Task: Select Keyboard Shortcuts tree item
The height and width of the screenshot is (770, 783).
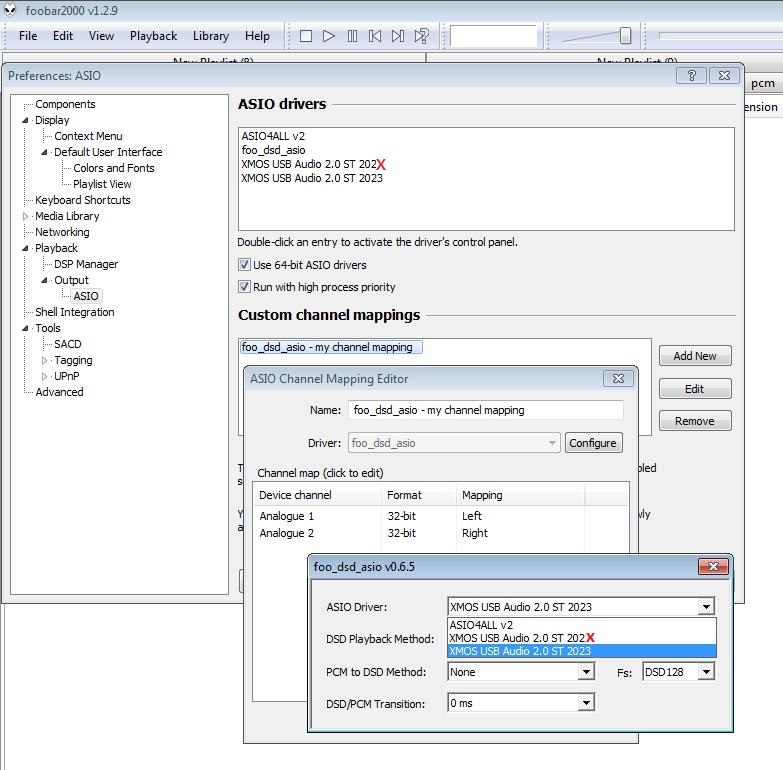Action: tap(82, 200)
